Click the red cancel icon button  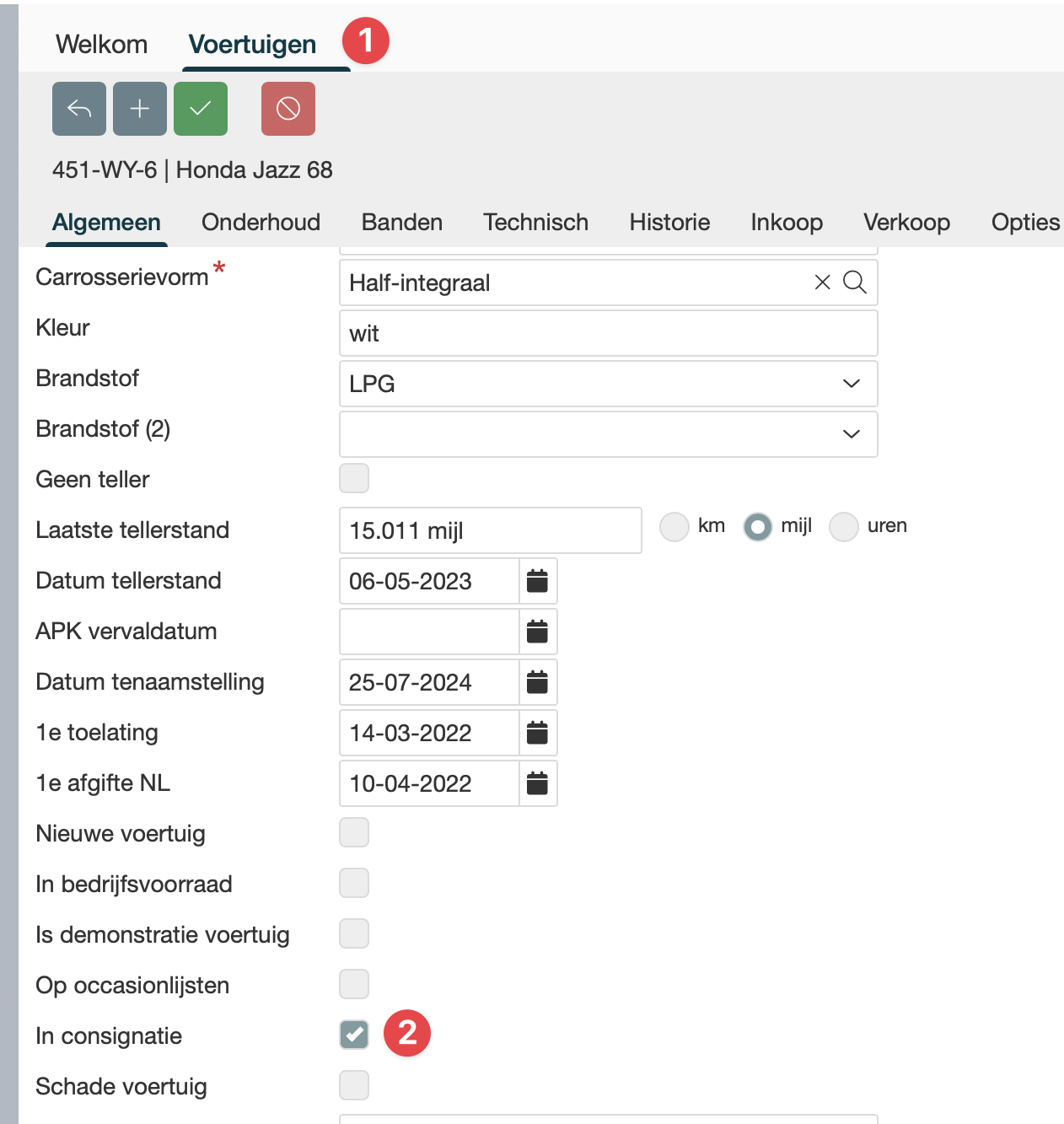click(x=288, y=109)
